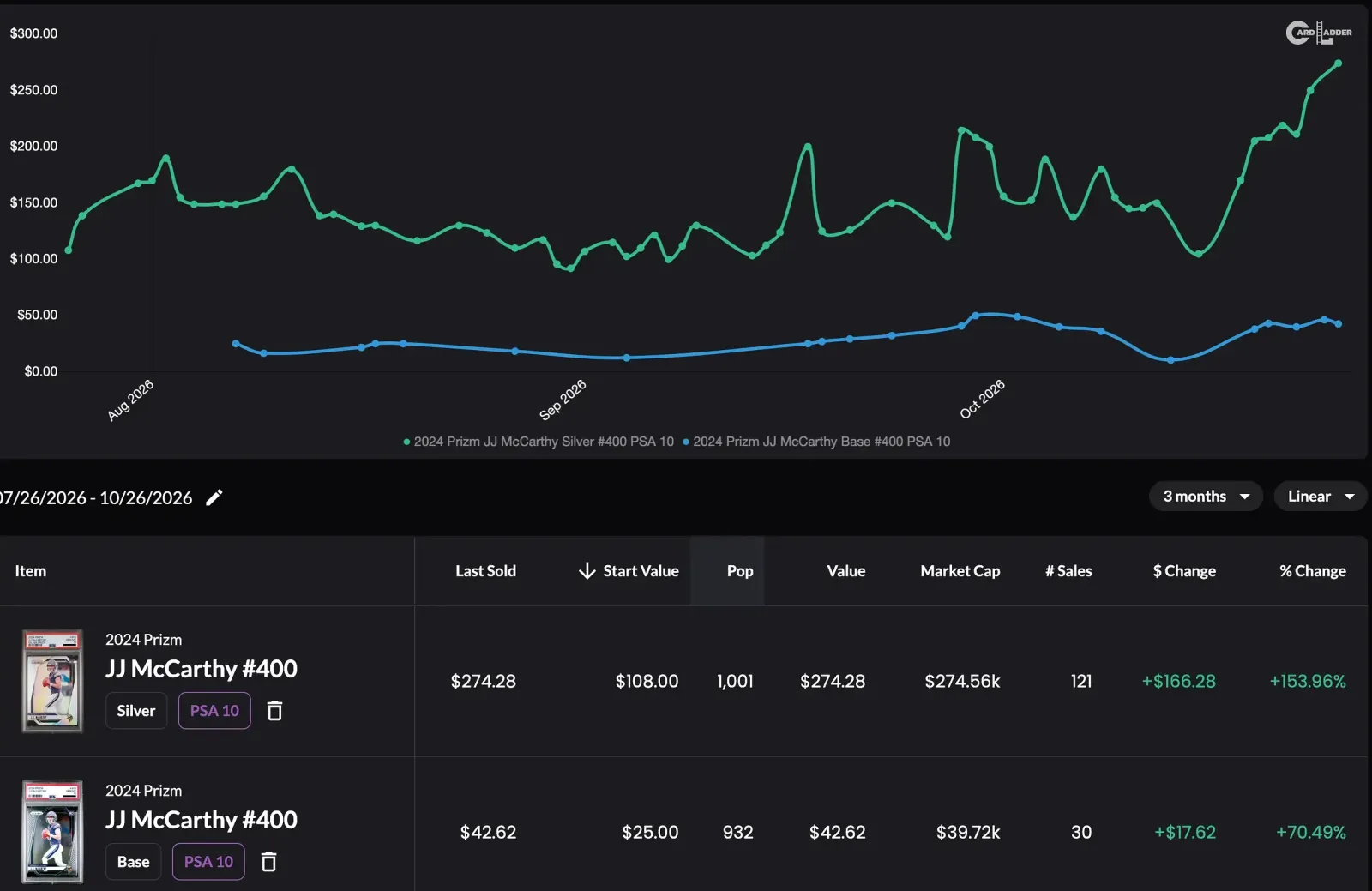Click the PSA 10 tag on Silver card

pos(214,711)
